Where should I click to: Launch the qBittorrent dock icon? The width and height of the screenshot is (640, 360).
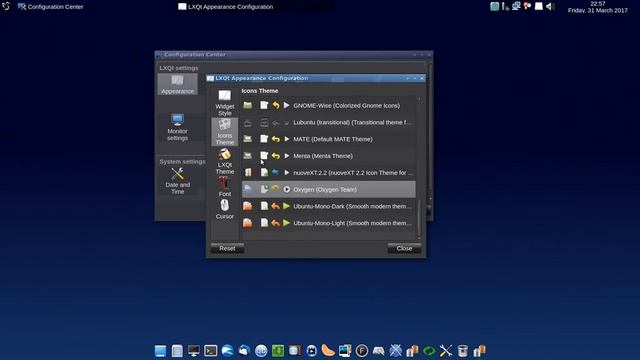[x=261, y=351]
